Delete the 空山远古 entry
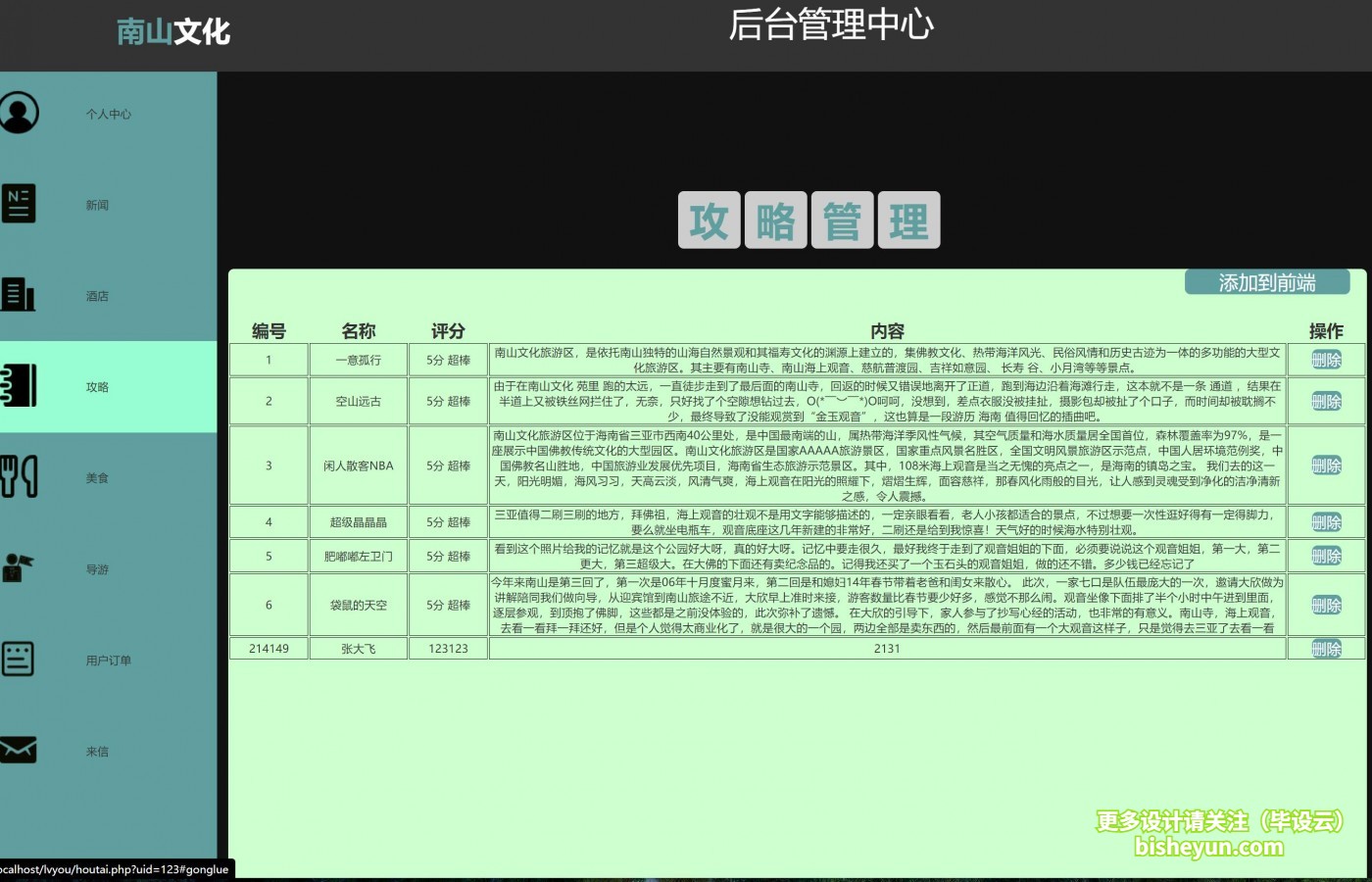 tap(1326, 401)
